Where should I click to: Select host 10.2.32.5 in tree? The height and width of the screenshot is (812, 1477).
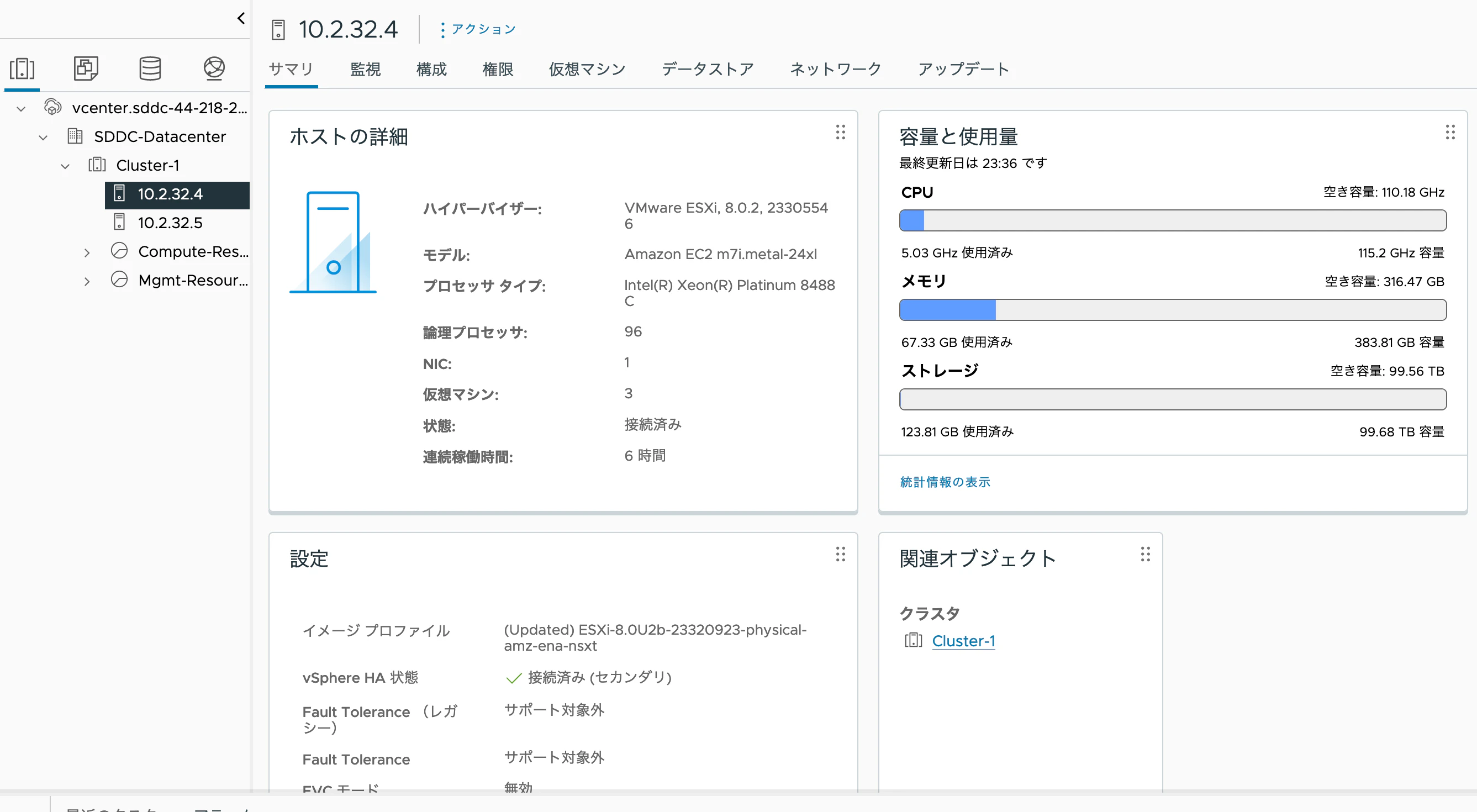(x=170, y=223)
